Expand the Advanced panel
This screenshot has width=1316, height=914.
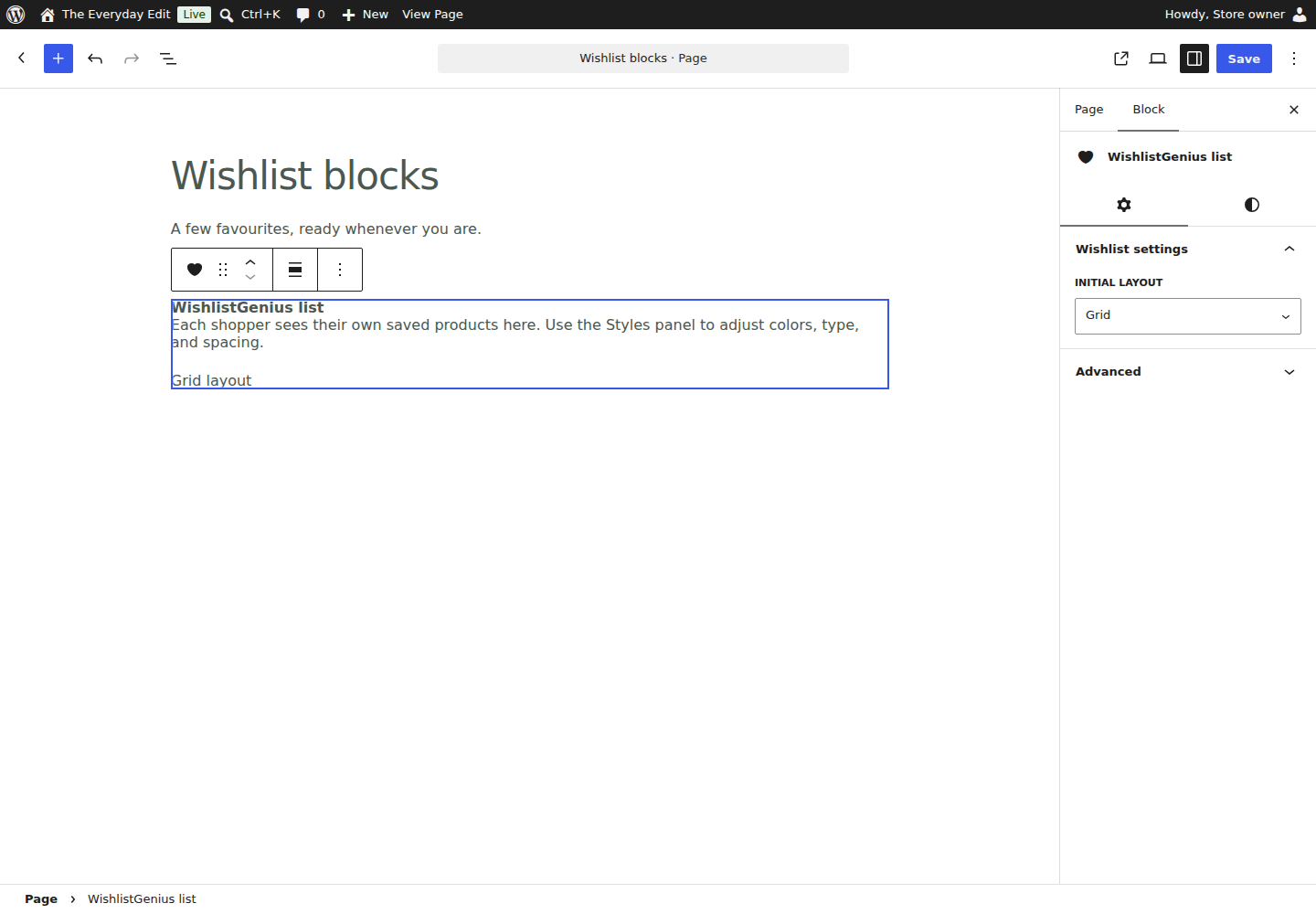coord(1188,371)
